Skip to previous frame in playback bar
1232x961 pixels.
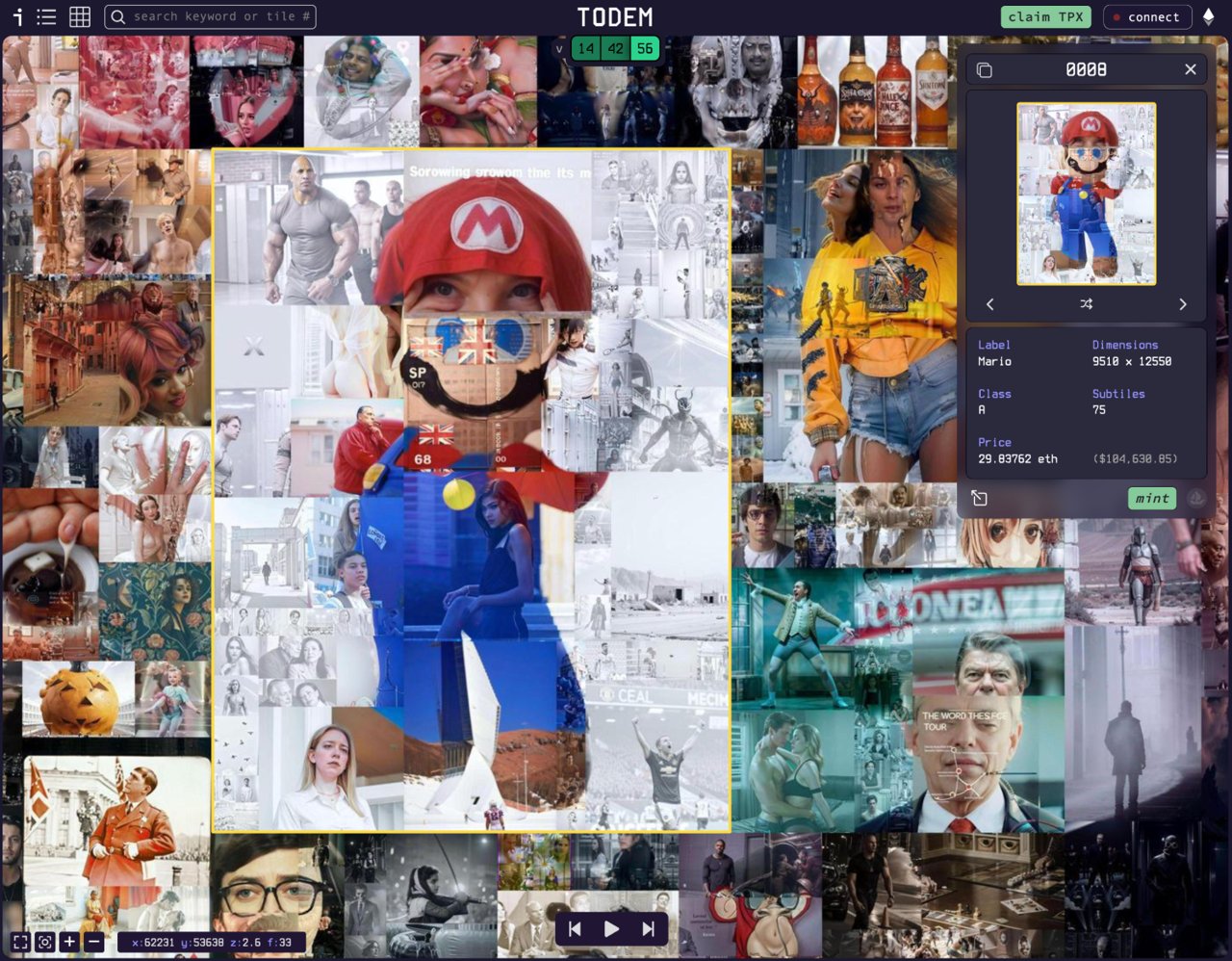[575, 929]
